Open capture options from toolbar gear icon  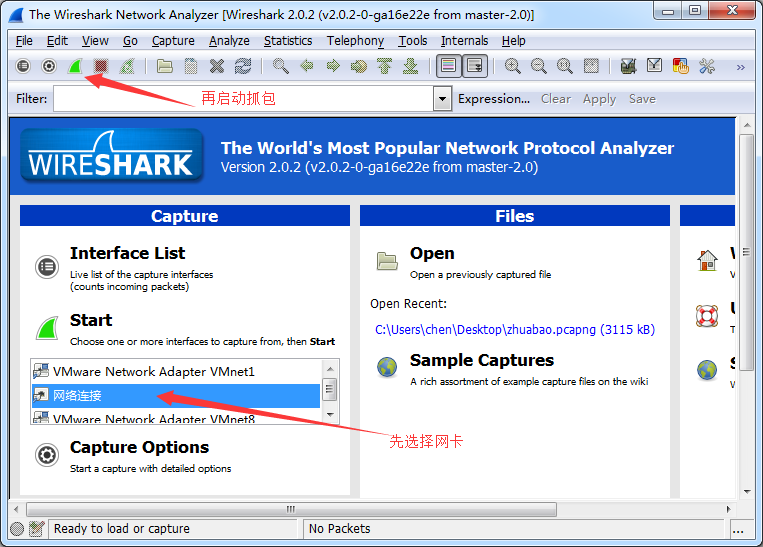pyautogui.click(x=49, y=66)
